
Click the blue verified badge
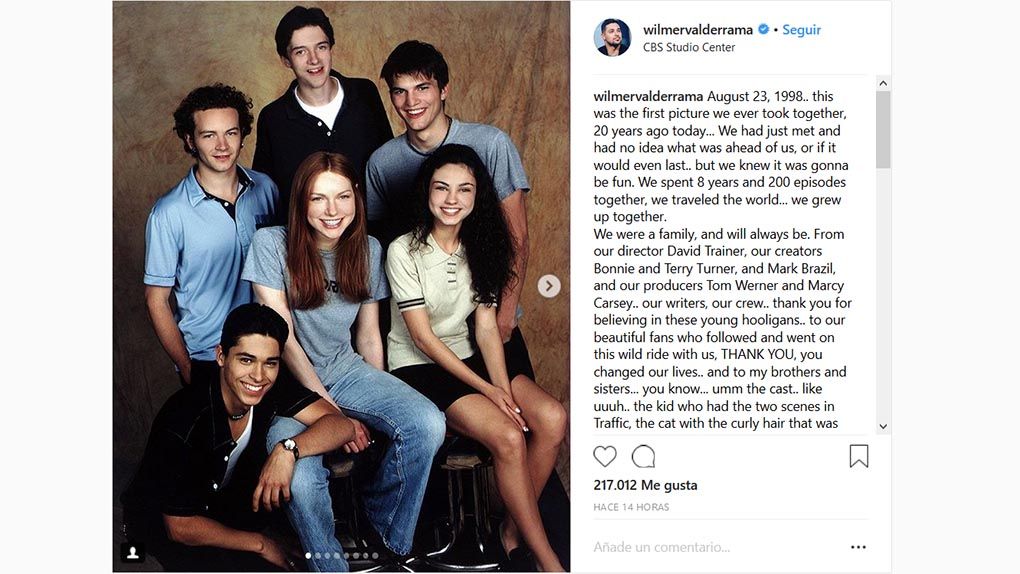(764, 30)
